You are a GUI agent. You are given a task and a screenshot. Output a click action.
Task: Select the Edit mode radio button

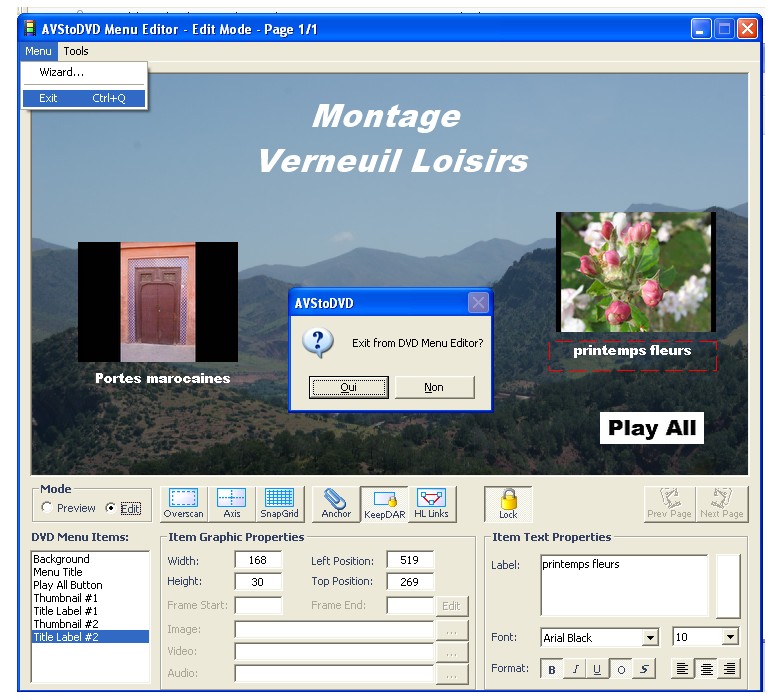(x=110, y=508)
